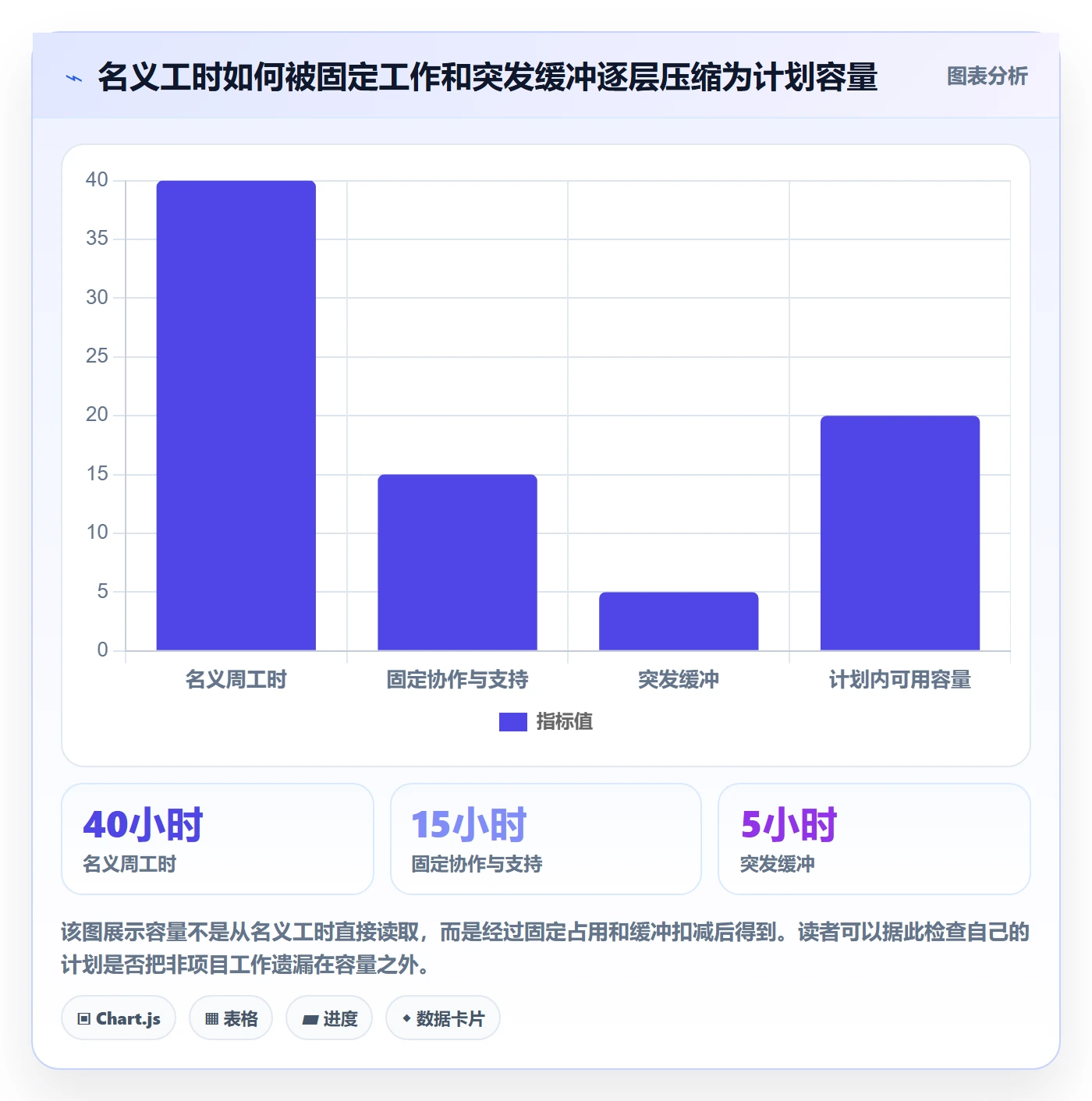Click the 突发缓冲 x-axis label
Viewport: 1092px width, 1101px height.
pos(679,680)
